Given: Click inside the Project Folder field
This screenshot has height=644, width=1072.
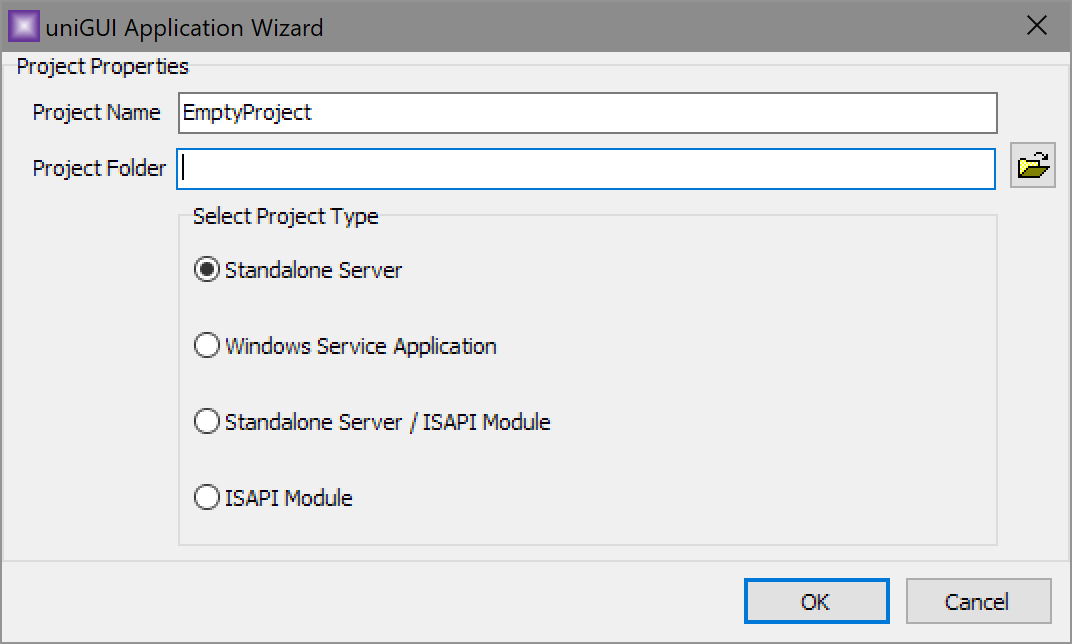Looking at the screenshot, I should [x=587, y=168].
